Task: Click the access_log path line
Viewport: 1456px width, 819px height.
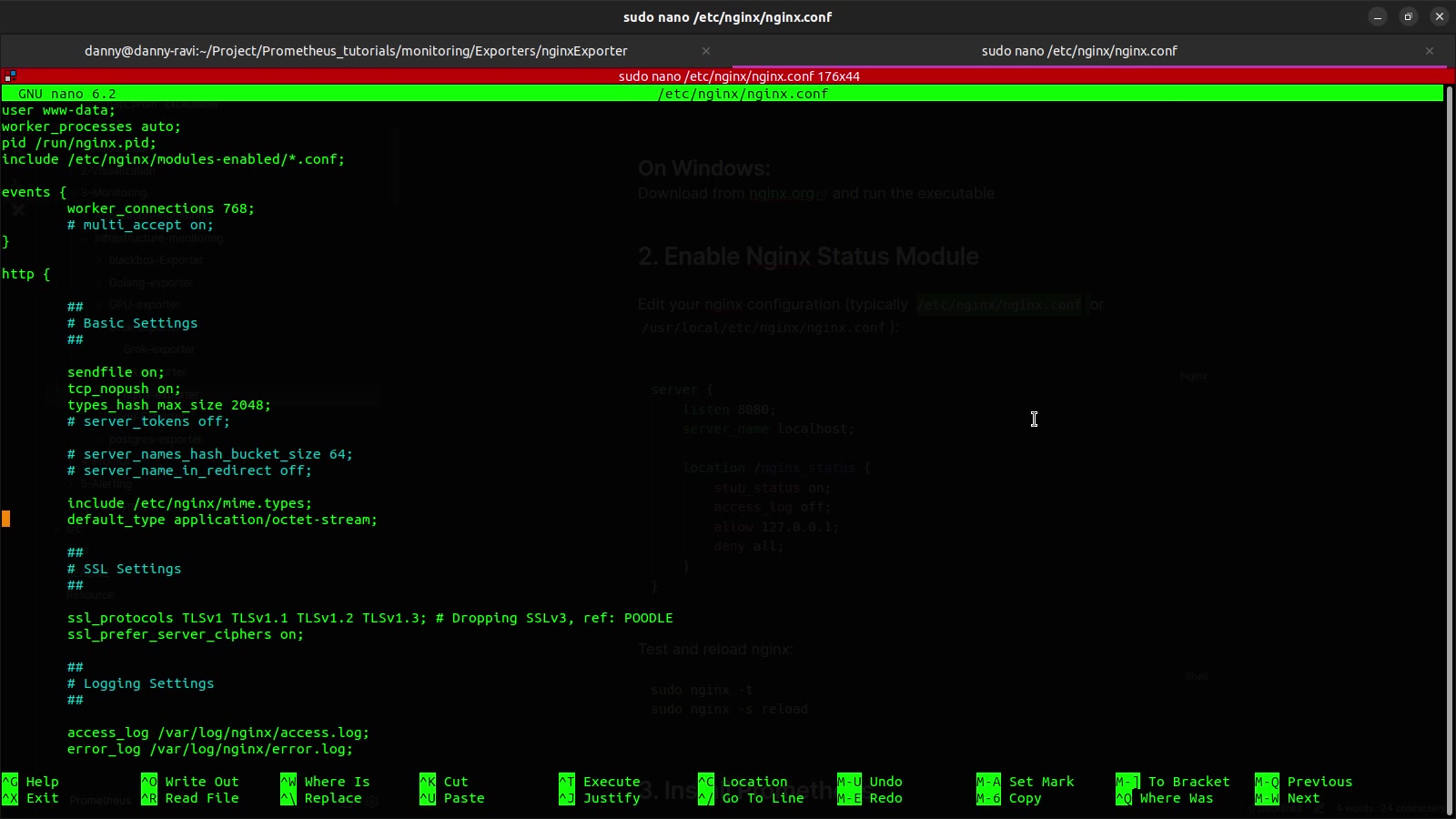Action: pyautogui.click(x=218, y=733)
